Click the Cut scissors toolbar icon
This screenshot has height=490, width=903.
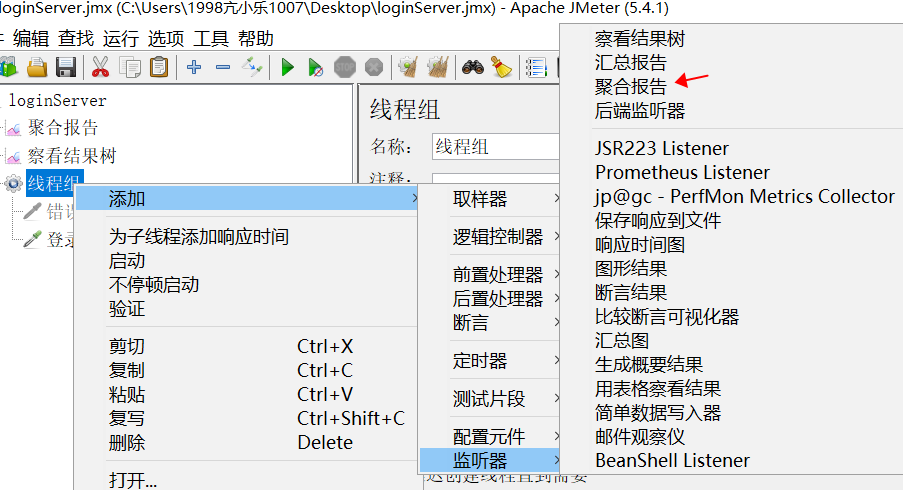(x=100, y=67)
